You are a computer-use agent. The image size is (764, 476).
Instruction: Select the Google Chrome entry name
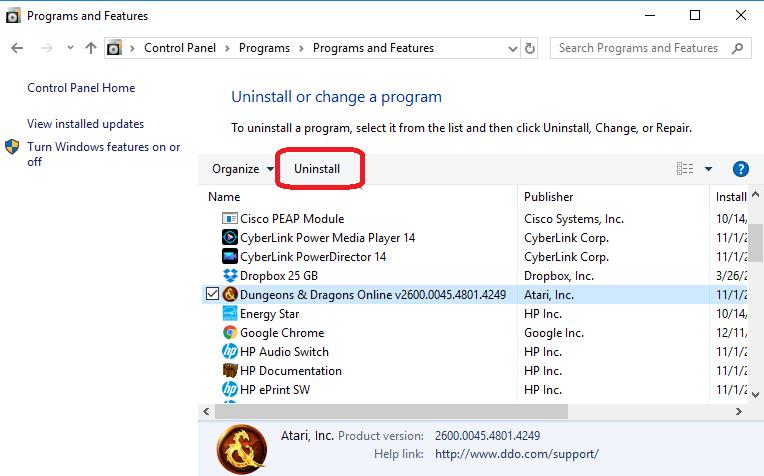(282, 333)
